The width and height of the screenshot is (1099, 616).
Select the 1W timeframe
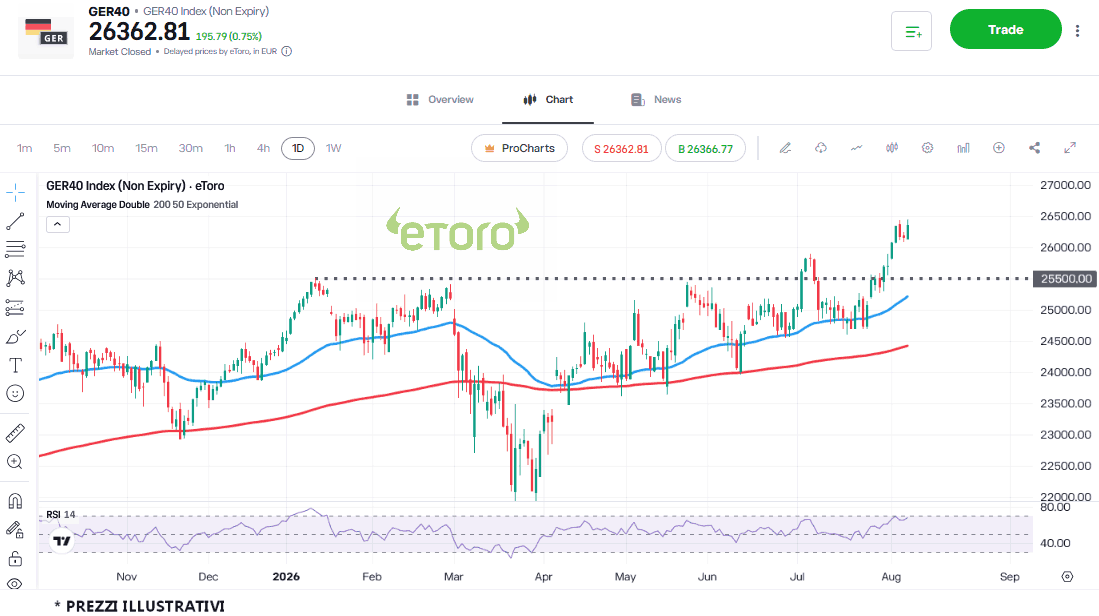pyautogui.click(x=334, y=148)
